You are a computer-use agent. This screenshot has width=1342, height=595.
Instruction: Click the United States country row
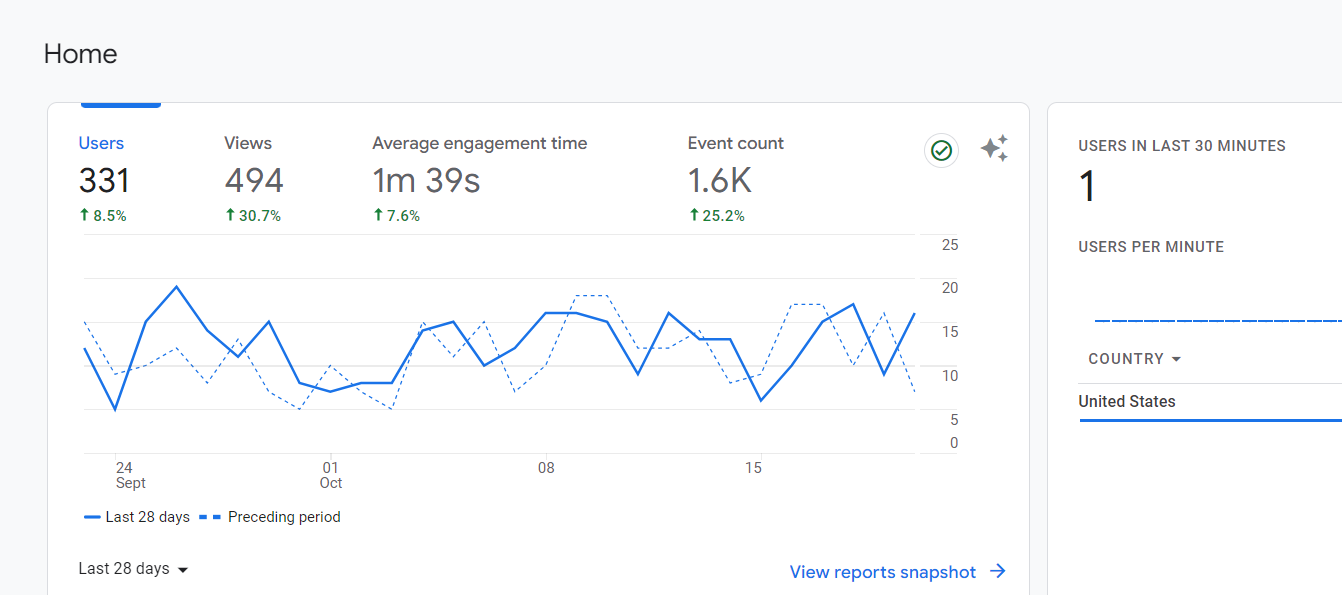pyautogui.click(x=1210, y=402)
